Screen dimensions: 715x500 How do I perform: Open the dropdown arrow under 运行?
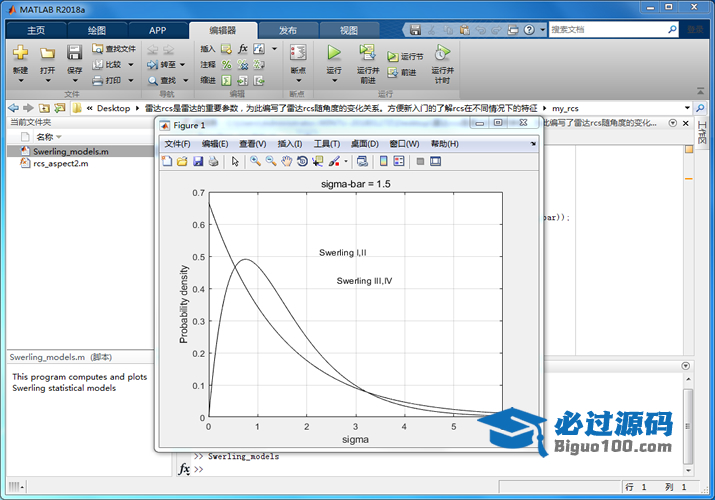334,81
